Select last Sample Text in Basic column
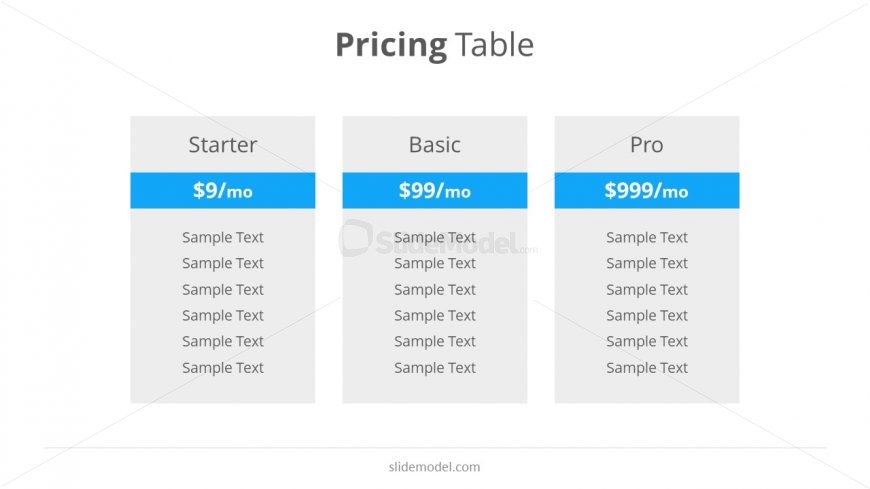Screen dimensions: 870x489 point(434,368)
